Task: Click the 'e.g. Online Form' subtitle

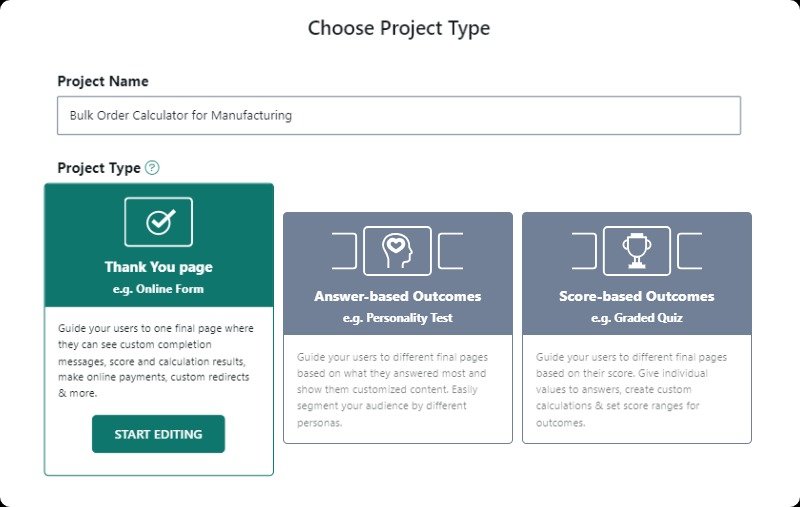Action: tap(158, 289)
